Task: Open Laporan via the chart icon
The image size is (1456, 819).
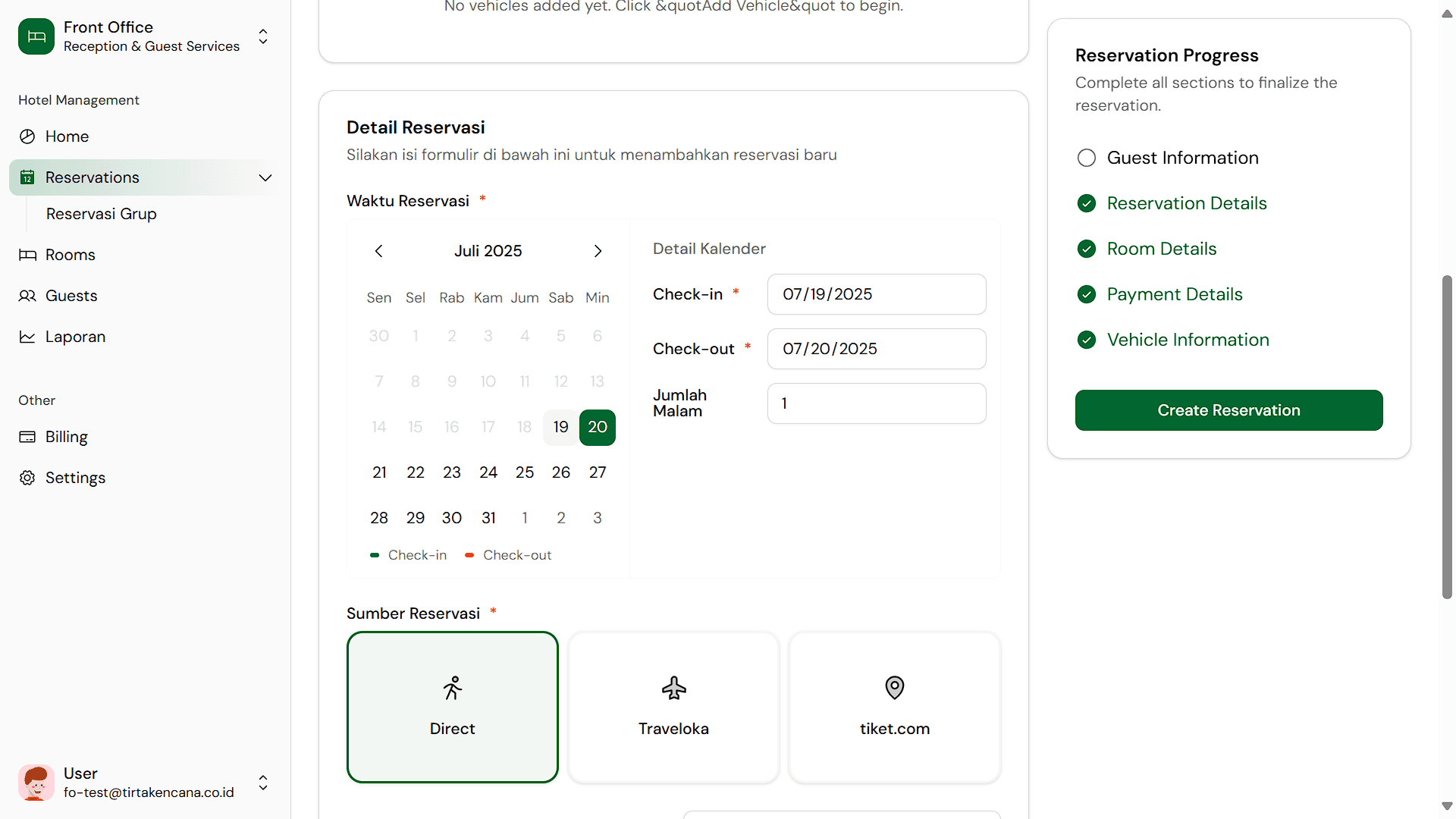Action: [27, 337]
